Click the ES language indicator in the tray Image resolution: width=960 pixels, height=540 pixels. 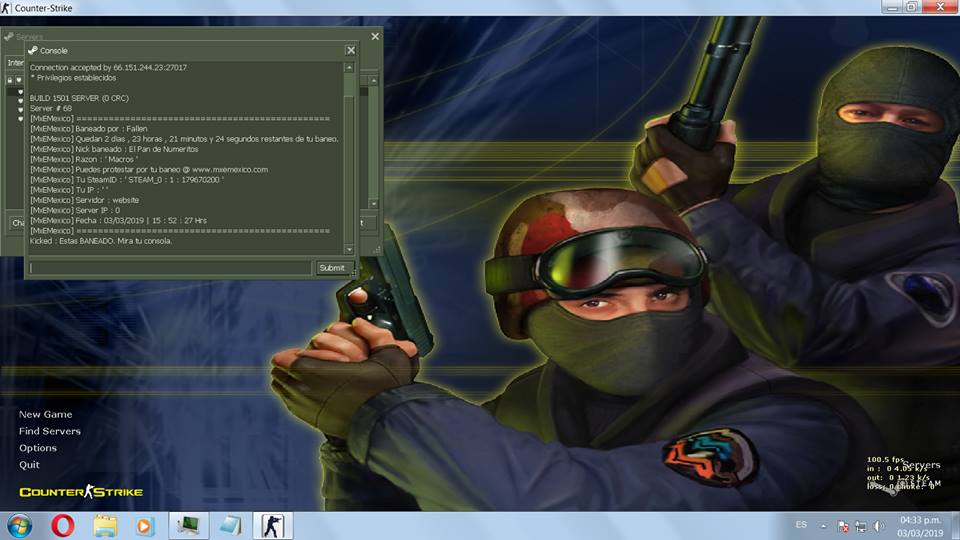(x=801, y=525)
